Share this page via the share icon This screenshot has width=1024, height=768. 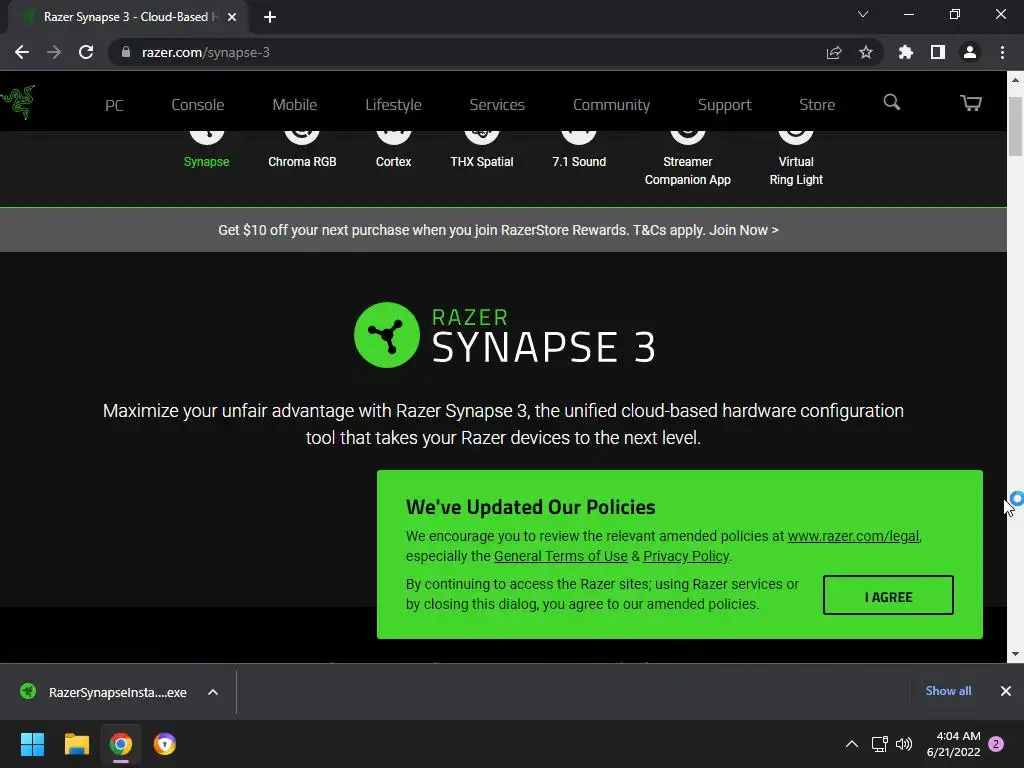coord(833,52)
